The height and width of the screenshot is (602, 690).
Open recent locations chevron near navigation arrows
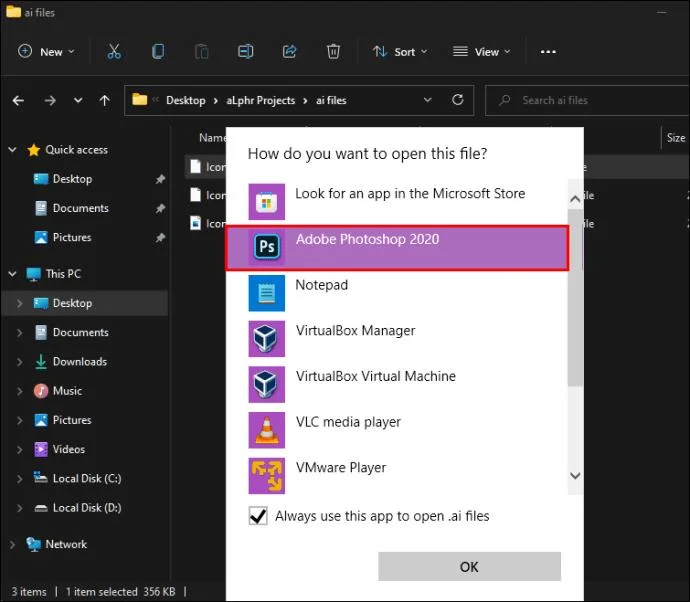pos(78,101)
